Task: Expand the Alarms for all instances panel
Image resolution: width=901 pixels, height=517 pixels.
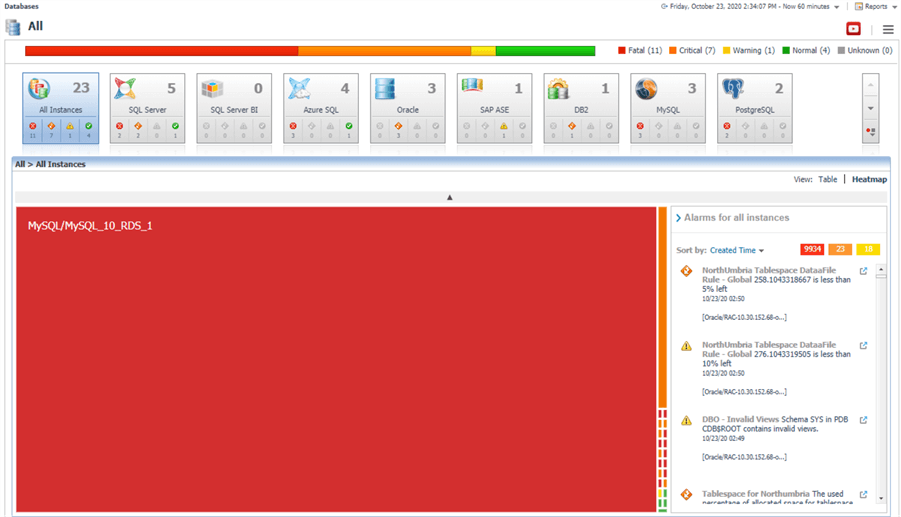Action: 679,218
